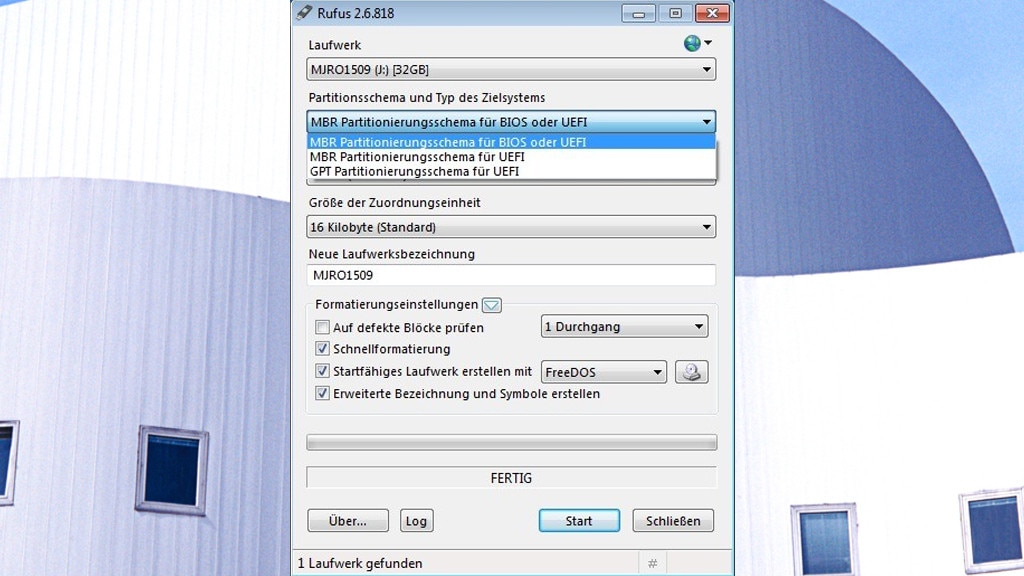Enable Auf defekte Blöcke prüfen checkbox
This screenshot has width=1024, height=576.
click(x=322, y=327)
